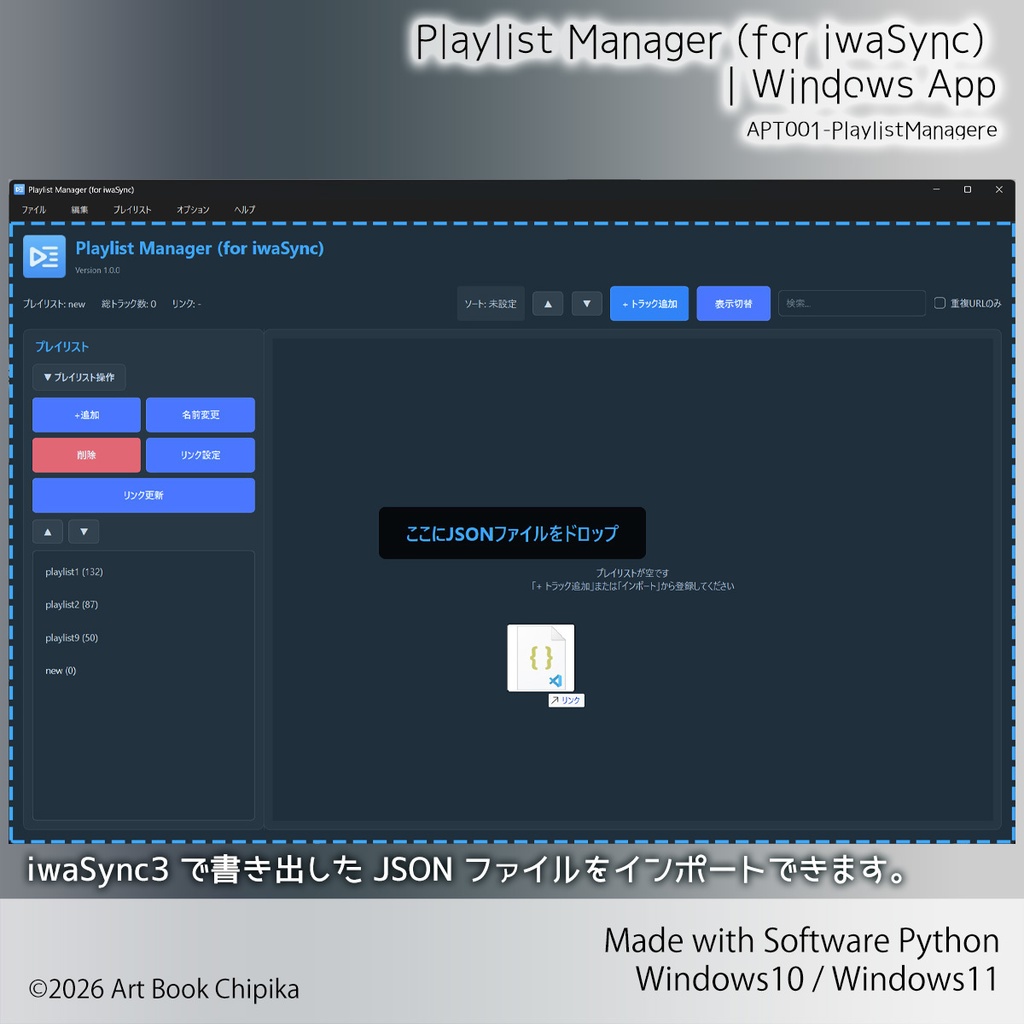Screen dimensions: 1024x1024
Task: Click the リンク更新 link update button
Action: (143, 495)
